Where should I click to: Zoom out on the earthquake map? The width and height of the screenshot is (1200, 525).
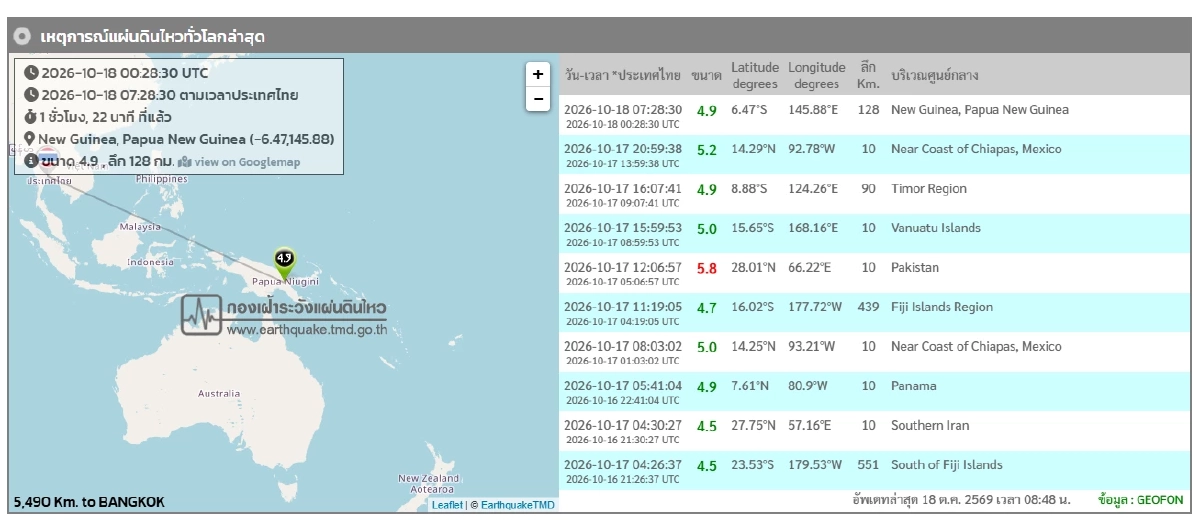click(x=538, y=98)
